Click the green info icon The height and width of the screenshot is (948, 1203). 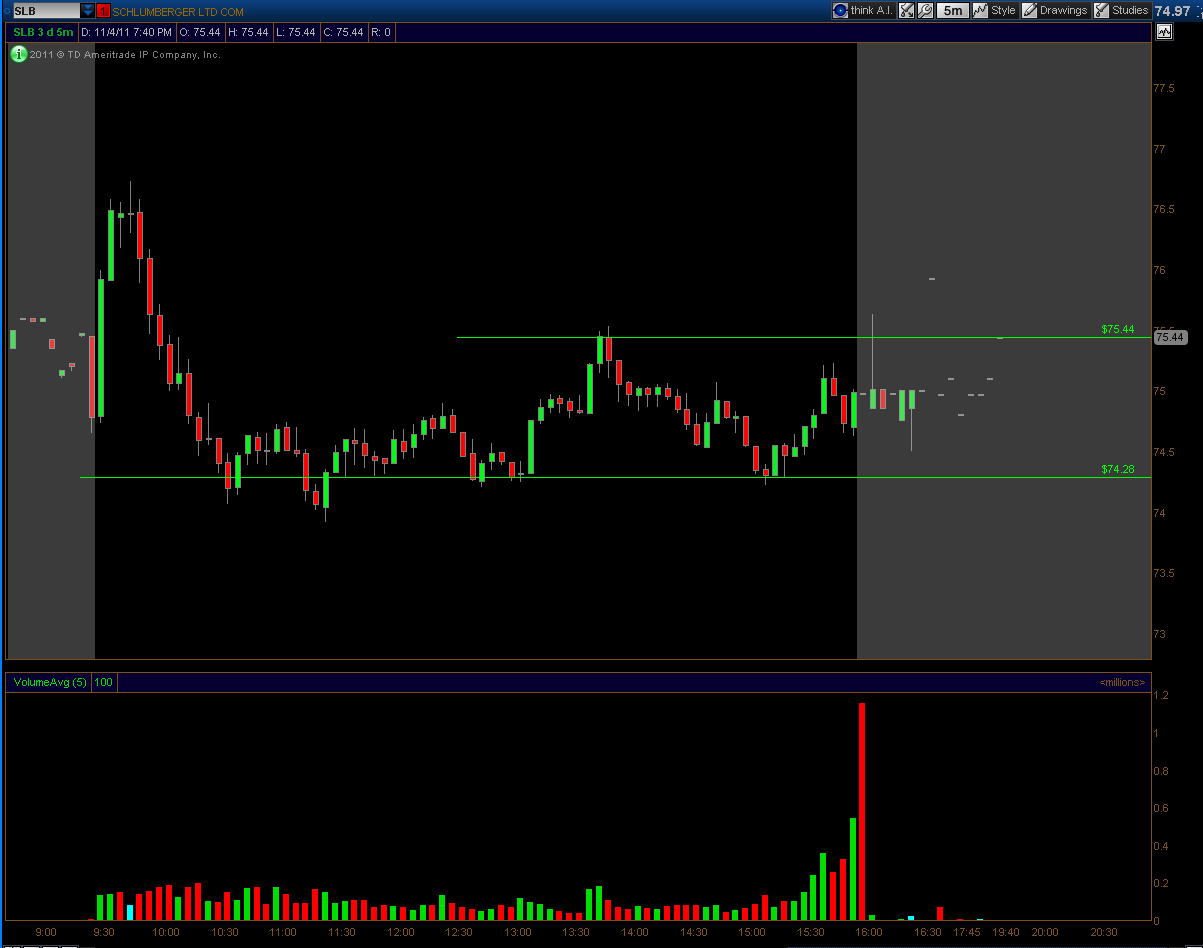pyautogui.click(x=18, y=54)
